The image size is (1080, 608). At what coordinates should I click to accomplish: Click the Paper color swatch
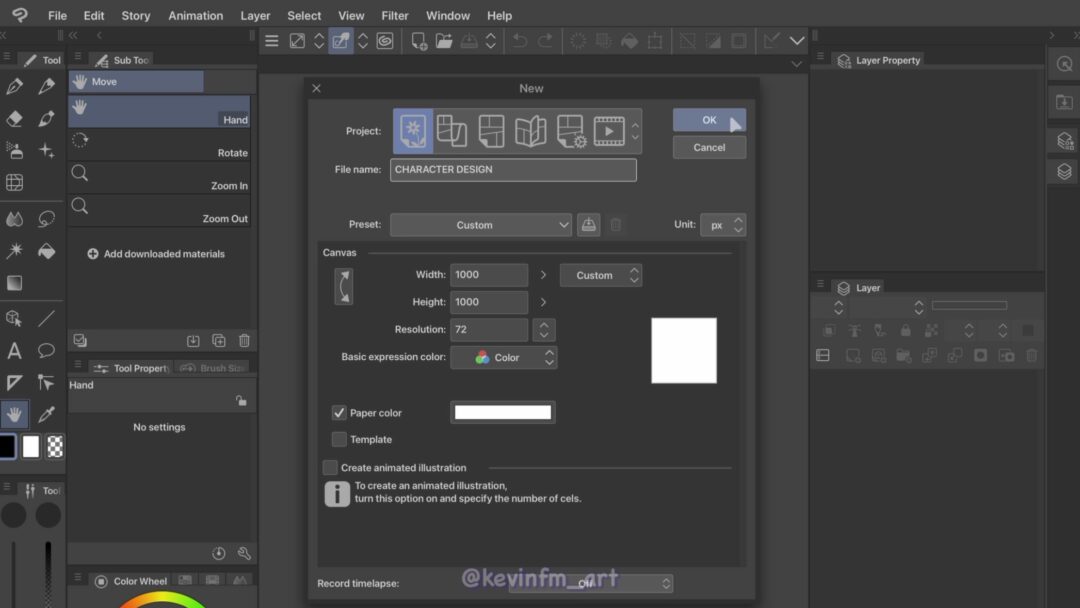point(503,412)
